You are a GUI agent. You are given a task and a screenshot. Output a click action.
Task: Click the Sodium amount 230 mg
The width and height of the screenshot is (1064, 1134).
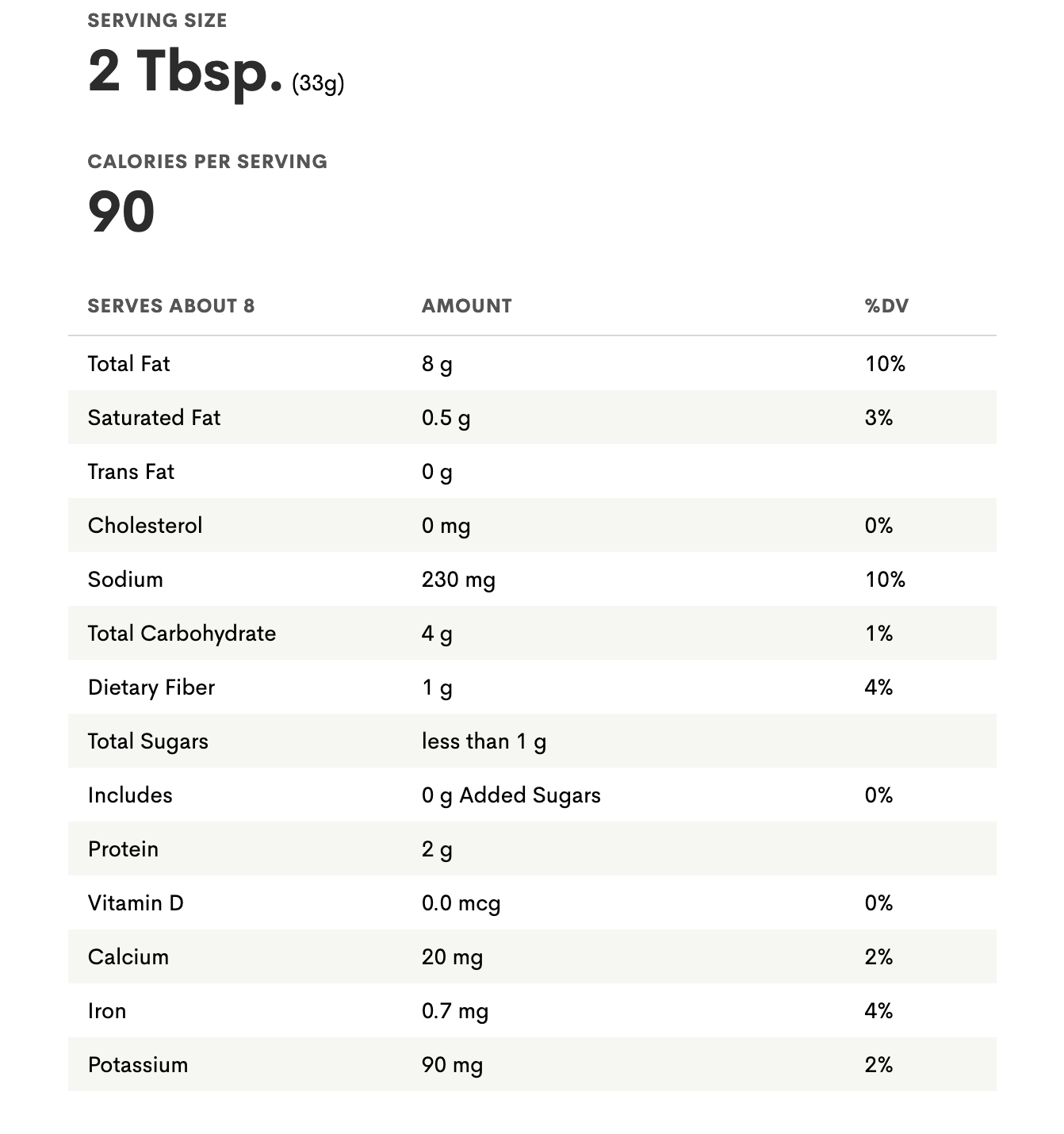[x=458, y=580]
